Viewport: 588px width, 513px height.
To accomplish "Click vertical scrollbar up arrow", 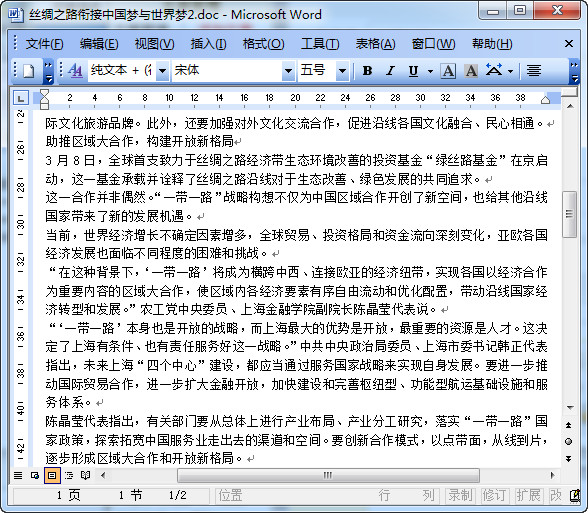I will 570,106.
